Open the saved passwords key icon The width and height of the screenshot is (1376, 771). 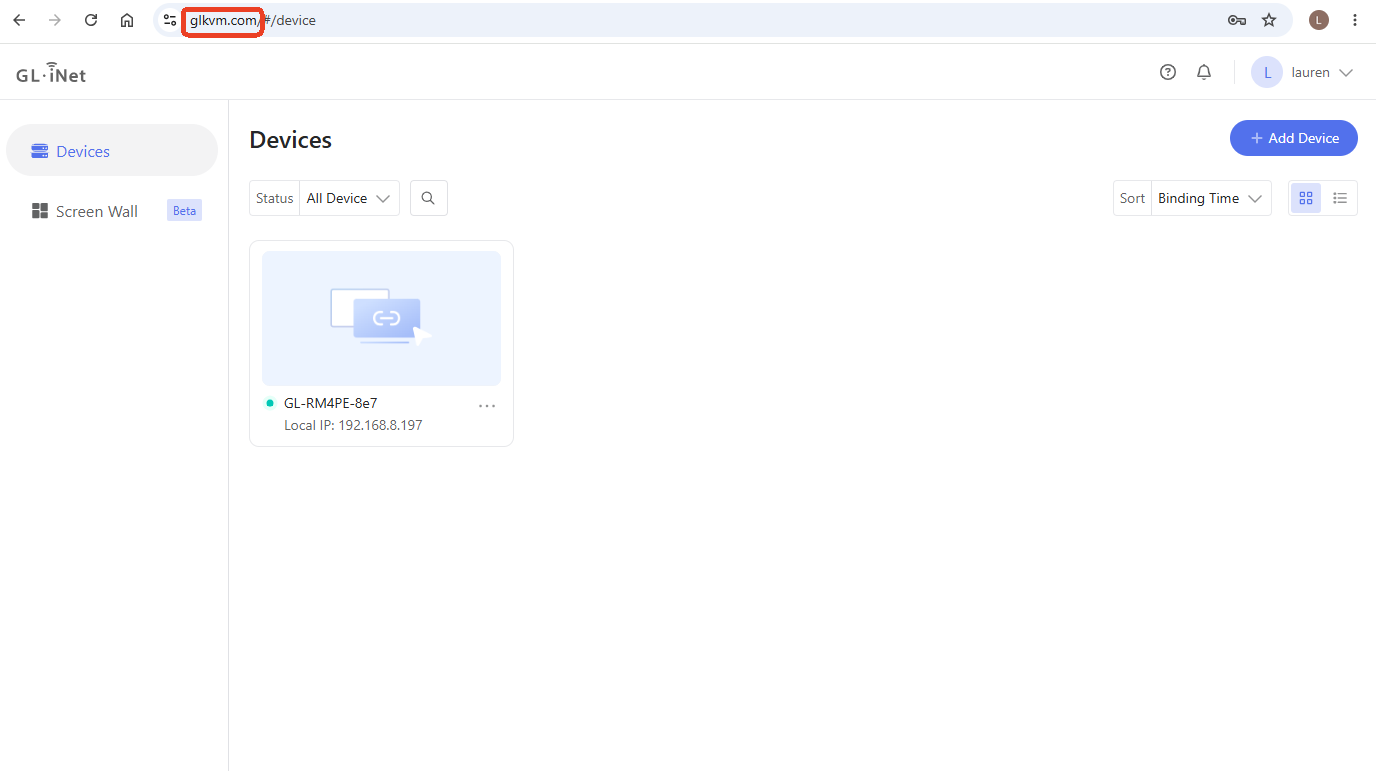pos(1237,20)
